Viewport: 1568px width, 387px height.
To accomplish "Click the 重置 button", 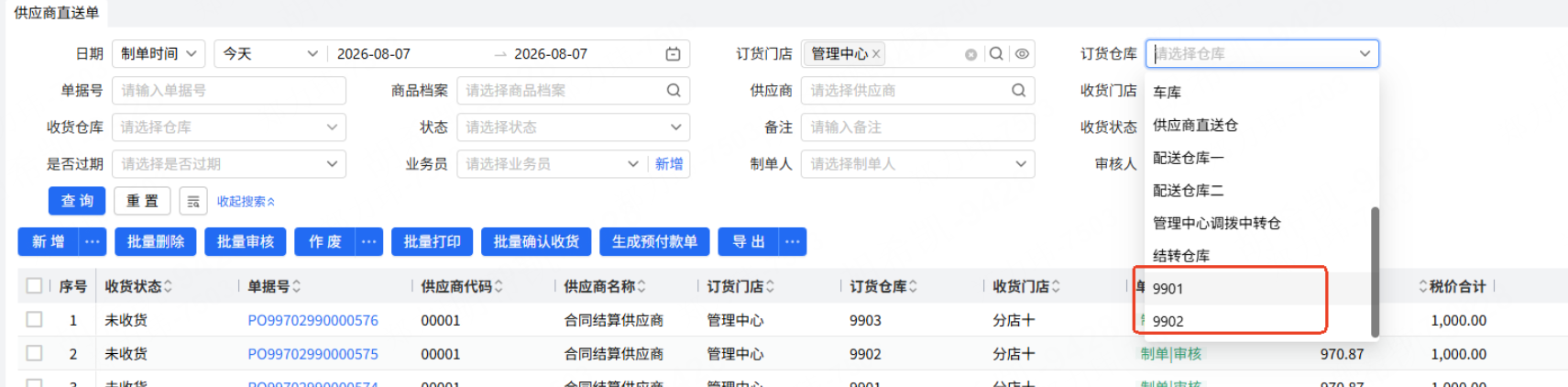I will coord(142,201).
